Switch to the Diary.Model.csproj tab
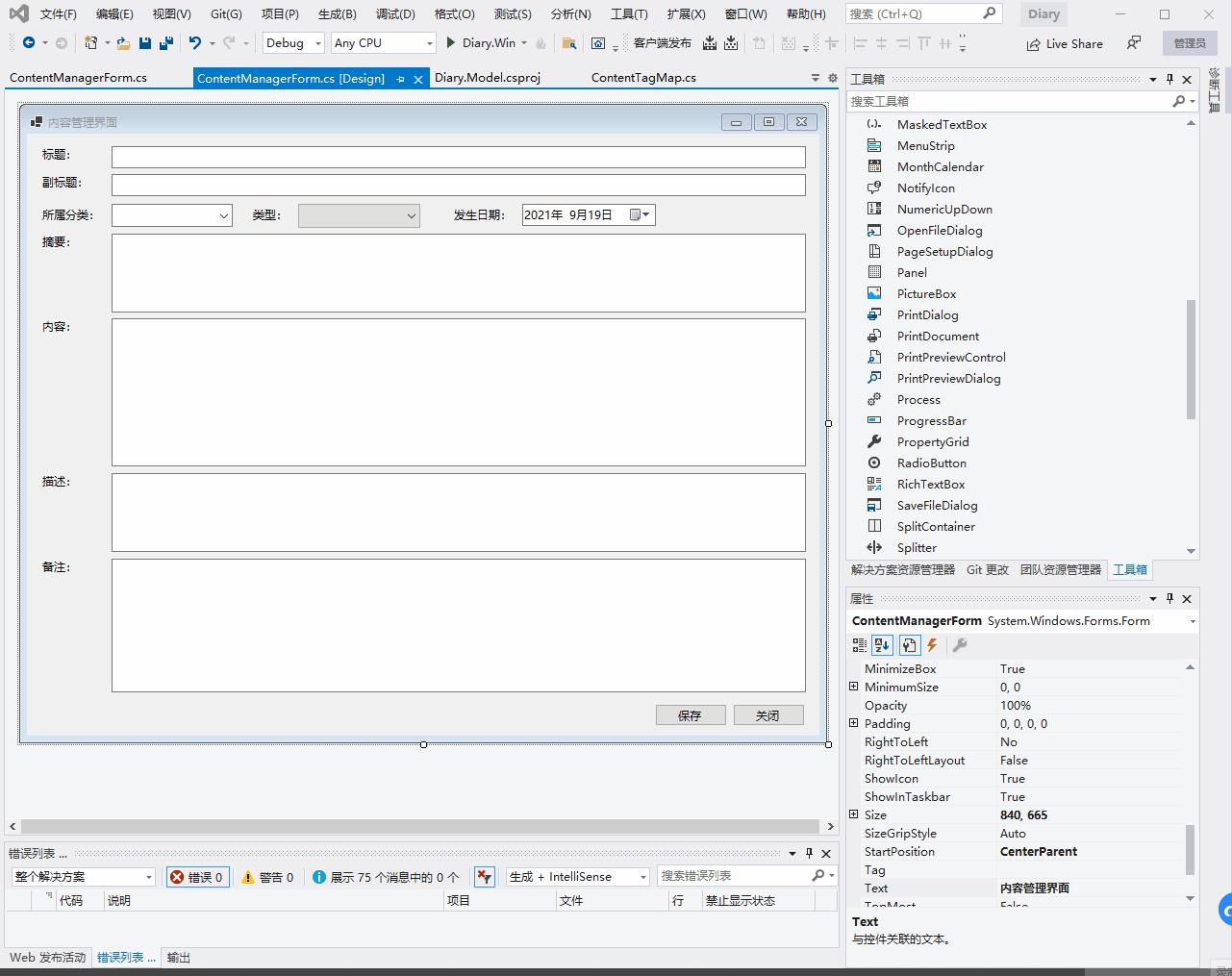1232x976 pixels. coord(487,78)
